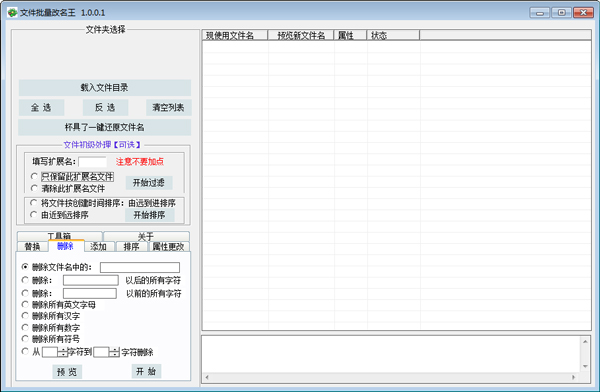This screenshot has width=600, height=392.
Task: Click 状态 column header
Action: 393,35
